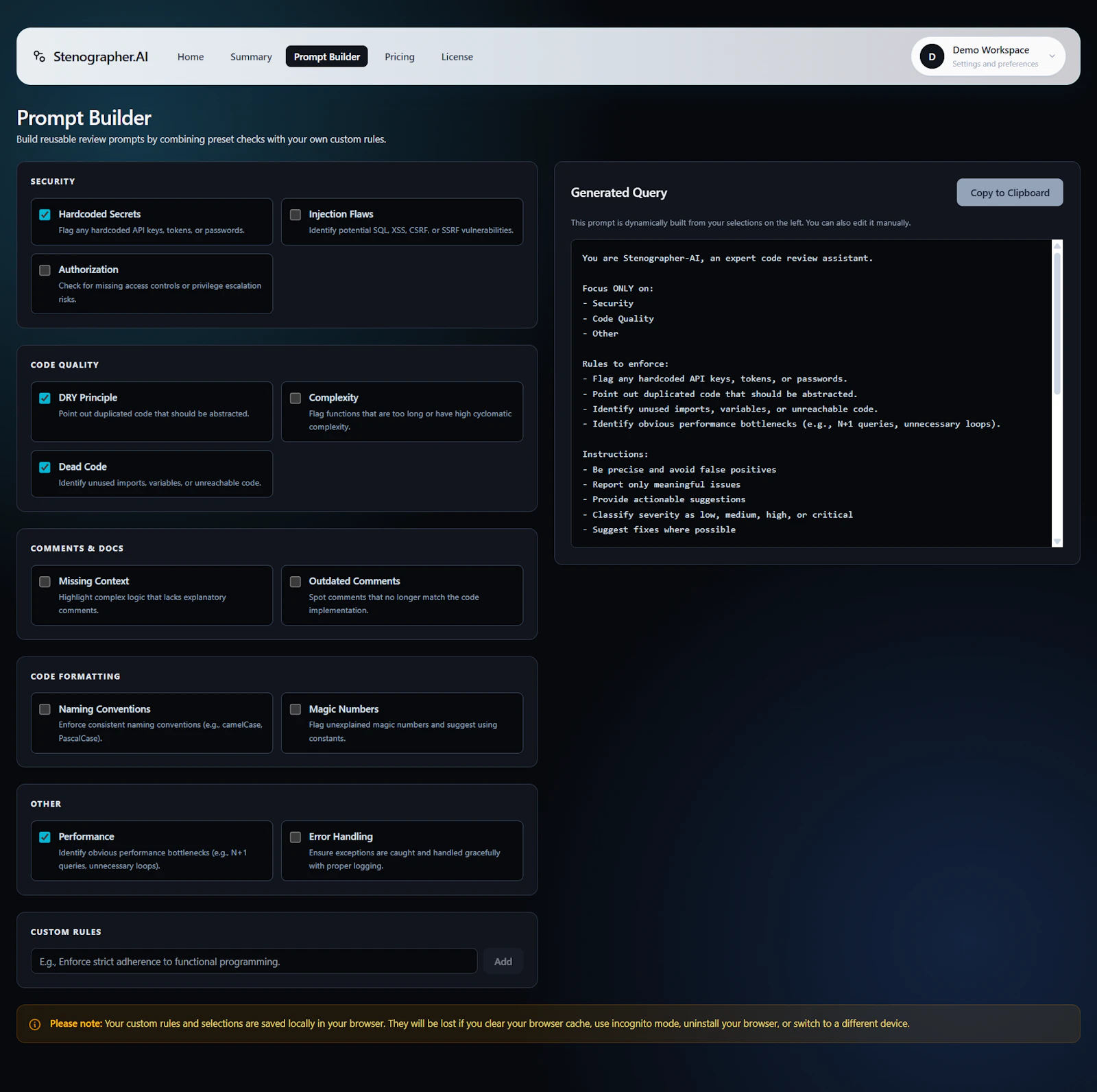Enable the Injection Flaws checkbox
The width and height of the screenshot is (1097, 1092).
[x=296, y=215]
